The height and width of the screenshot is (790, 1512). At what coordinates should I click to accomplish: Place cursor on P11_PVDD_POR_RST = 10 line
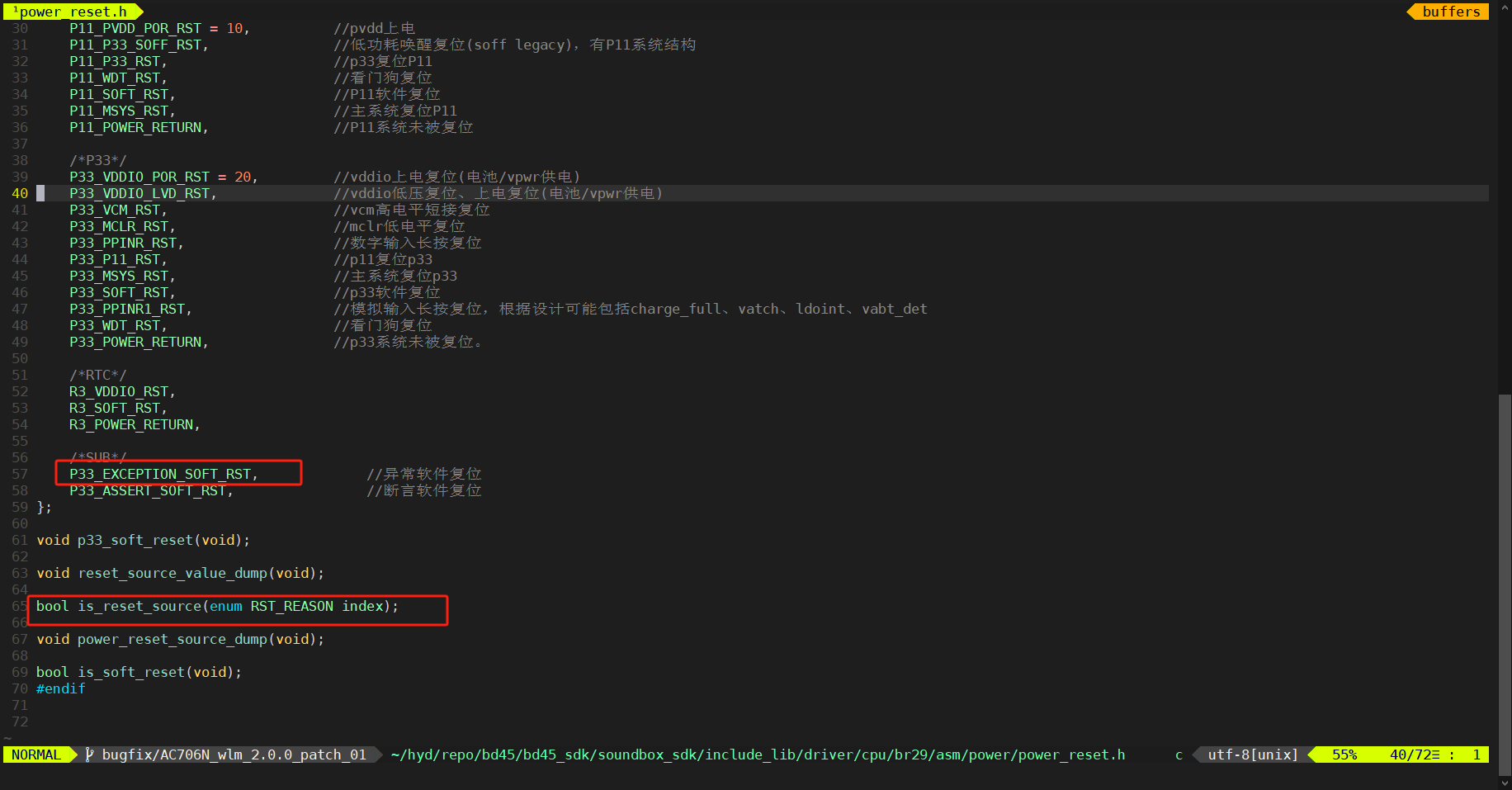(x=159, y=28)
